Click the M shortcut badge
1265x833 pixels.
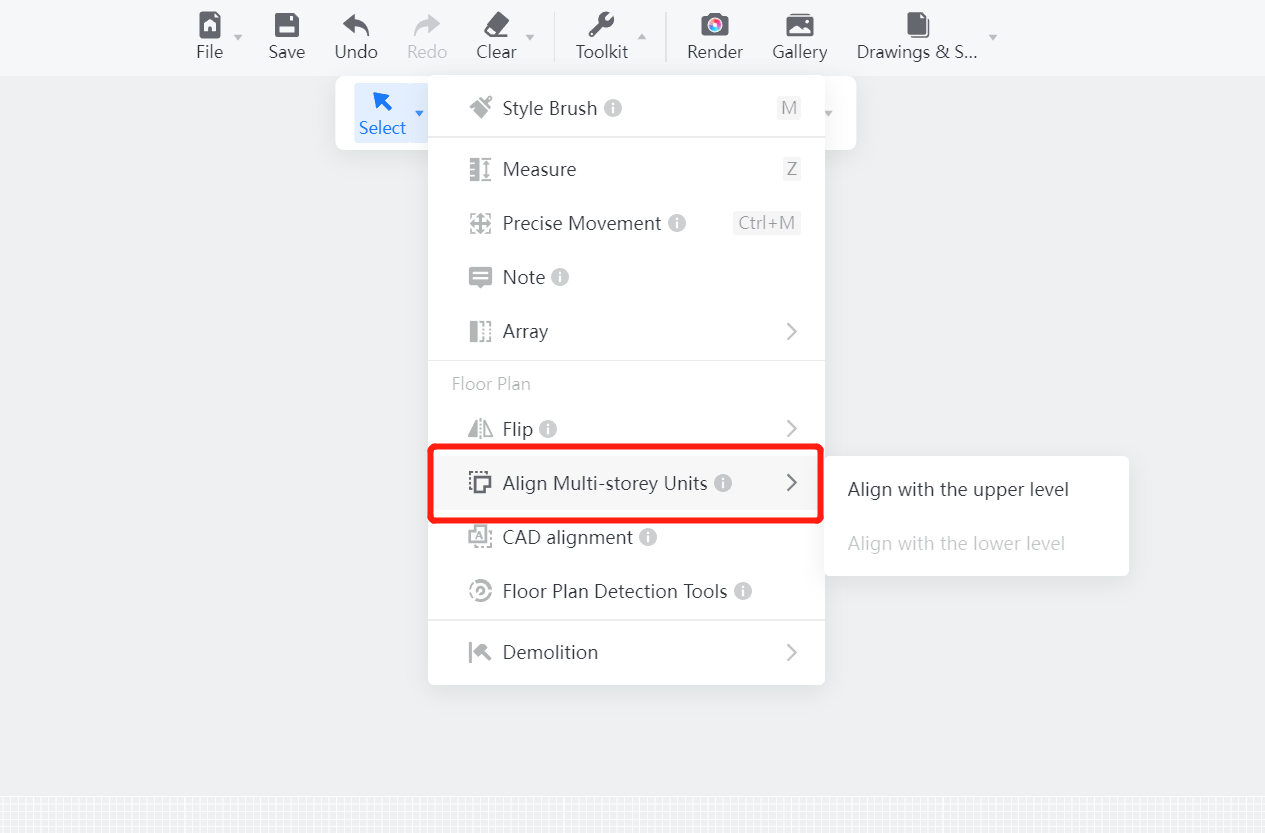[x=789, y=108]
